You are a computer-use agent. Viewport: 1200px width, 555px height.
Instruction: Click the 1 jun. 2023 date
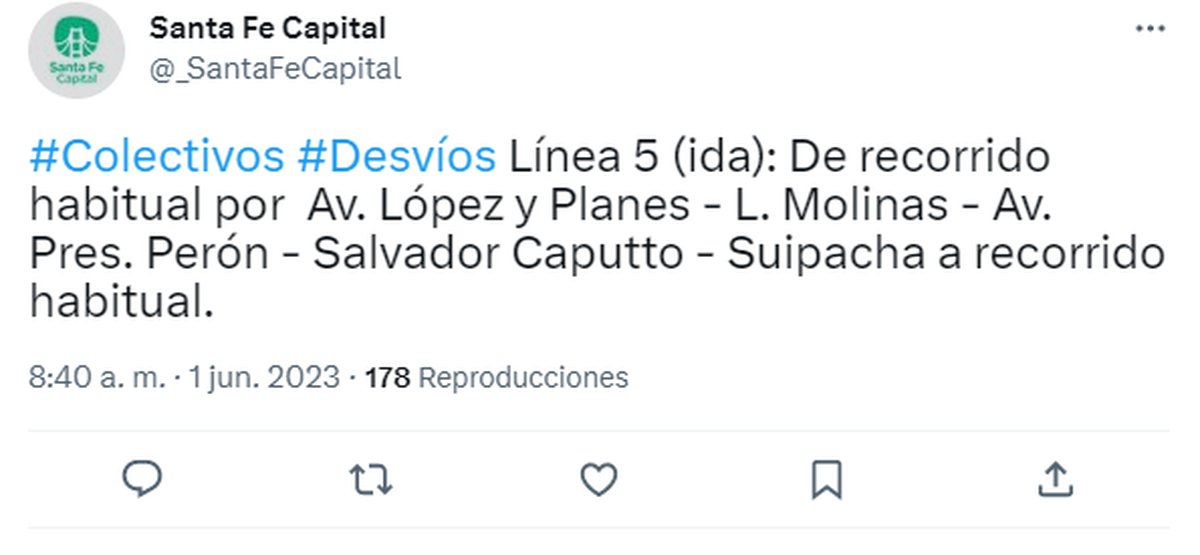264,378
